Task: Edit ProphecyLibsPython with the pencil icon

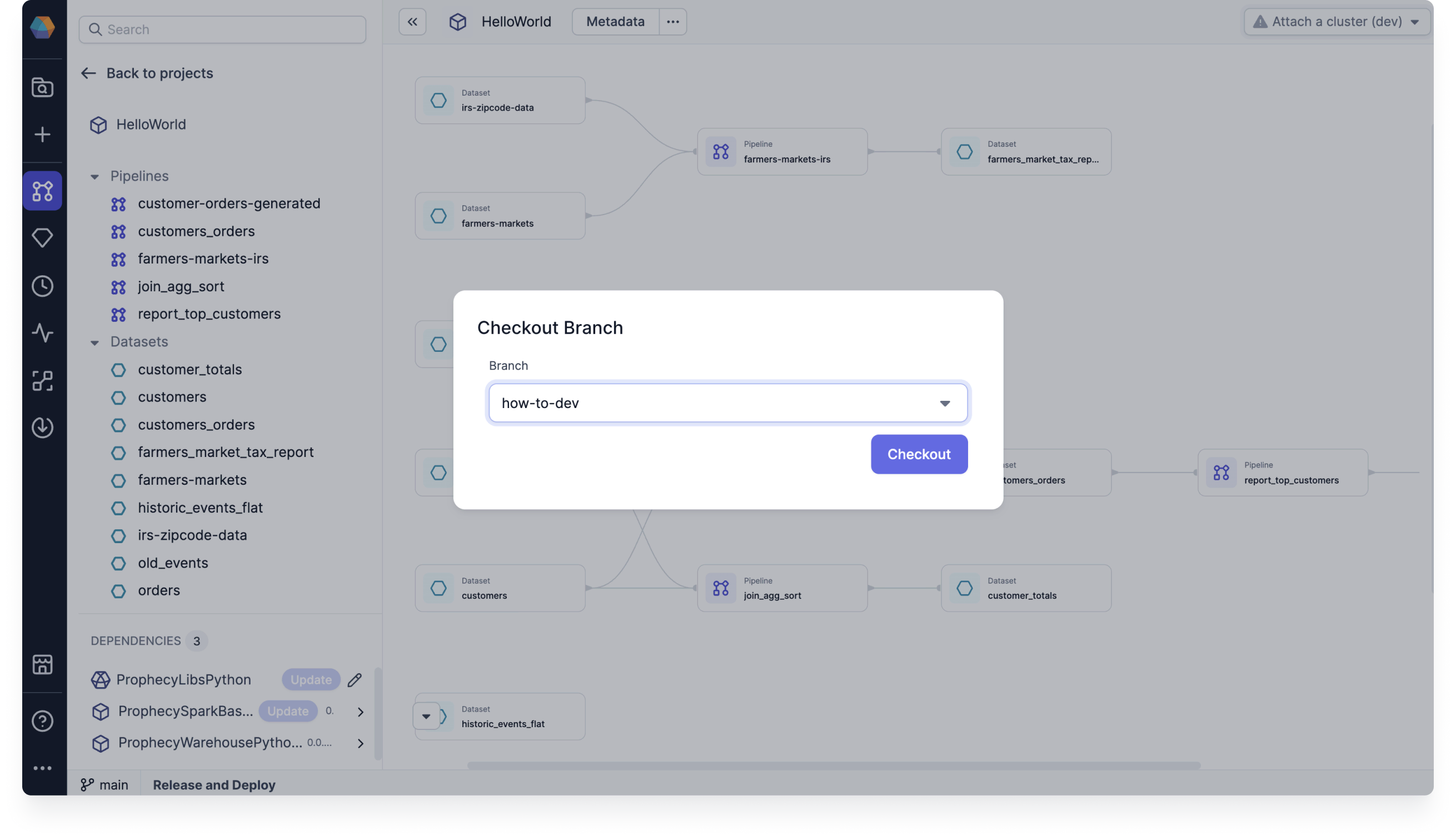Action: click(354, 679)
